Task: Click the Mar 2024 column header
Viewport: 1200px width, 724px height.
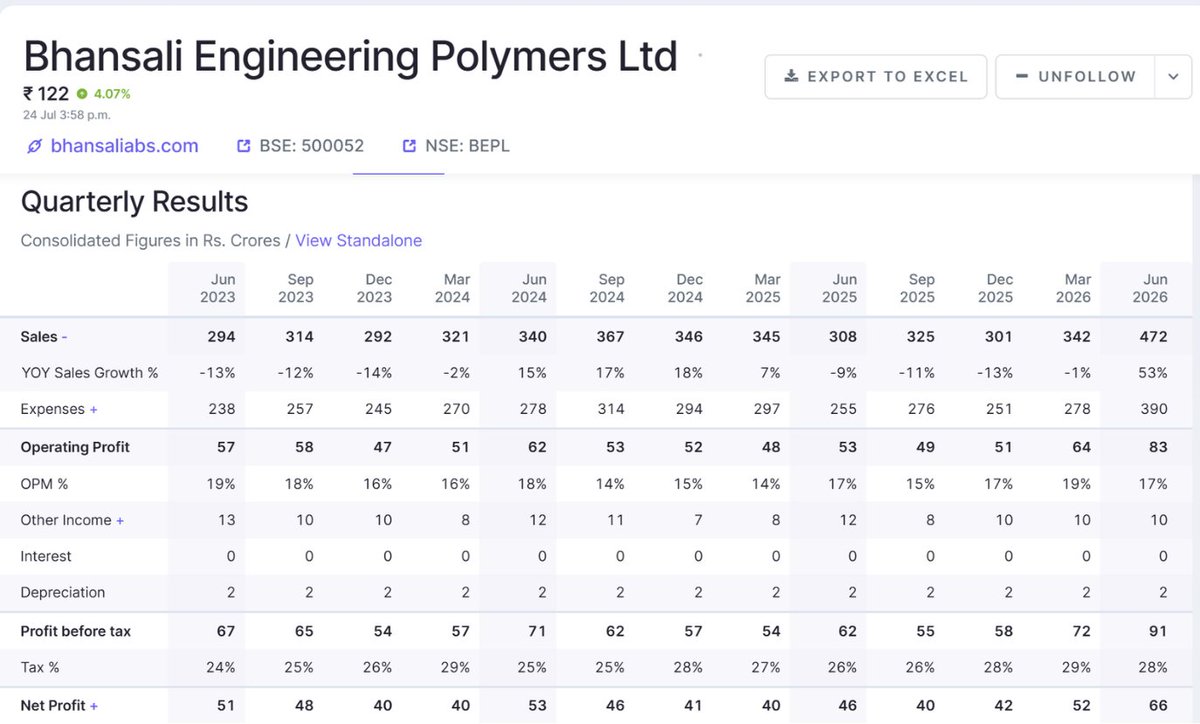Action: [451, 288]
